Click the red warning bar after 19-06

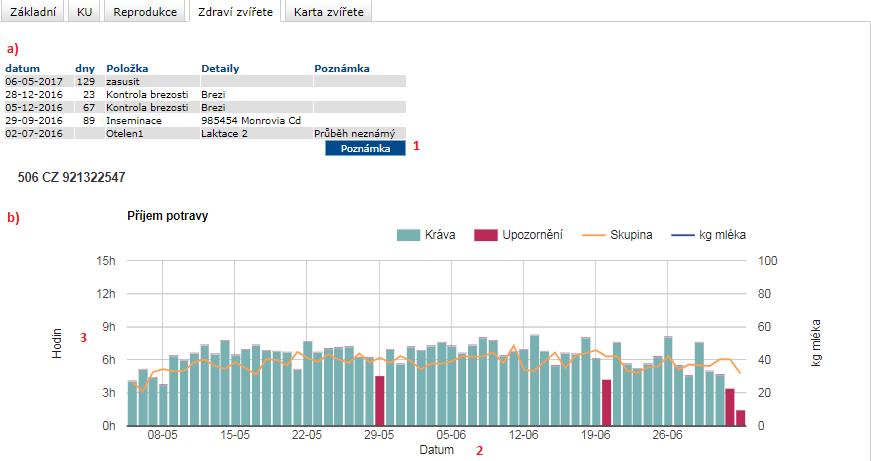[606, 403]
